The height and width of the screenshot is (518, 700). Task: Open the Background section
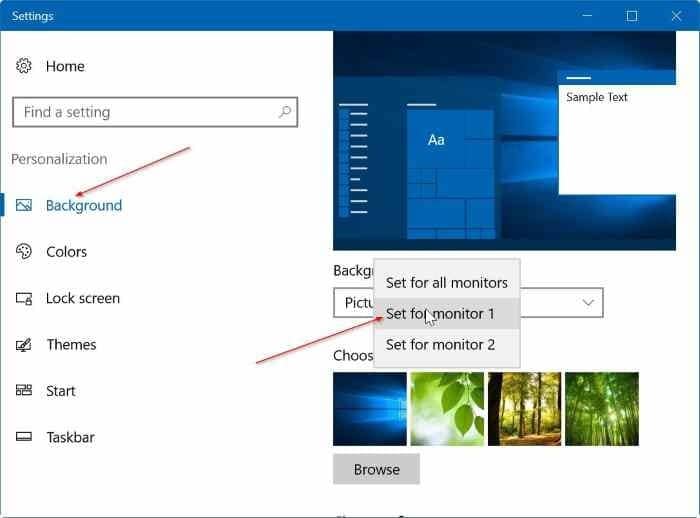point(84,205)
